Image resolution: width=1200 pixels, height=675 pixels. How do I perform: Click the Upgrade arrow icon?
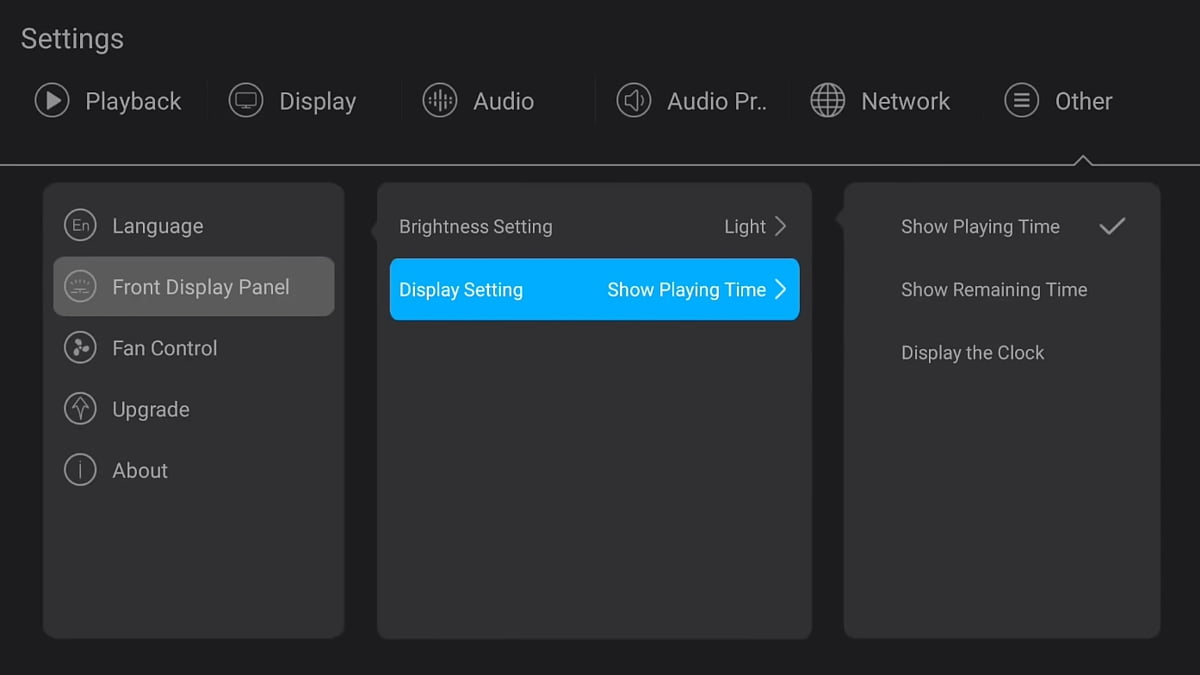80,409
